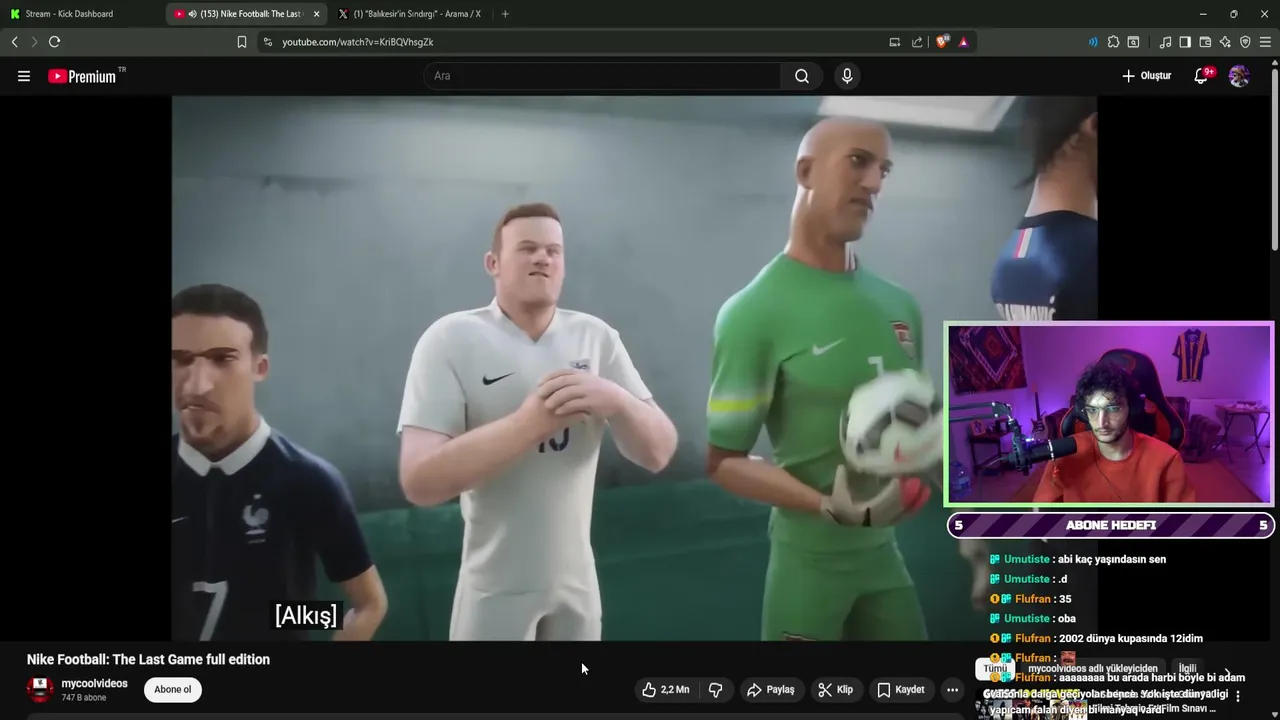
Task: Click the tab search window icon in toolbar
Action: coord(1133,42)
